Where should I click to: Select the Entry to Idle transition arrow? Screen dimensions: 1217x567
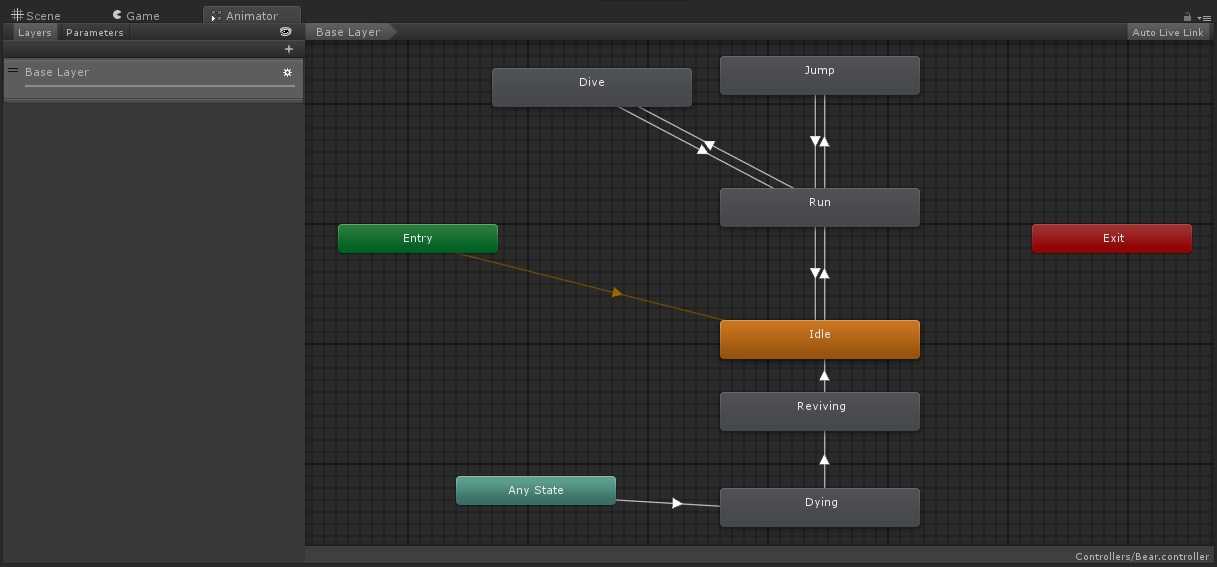point(617,293)
